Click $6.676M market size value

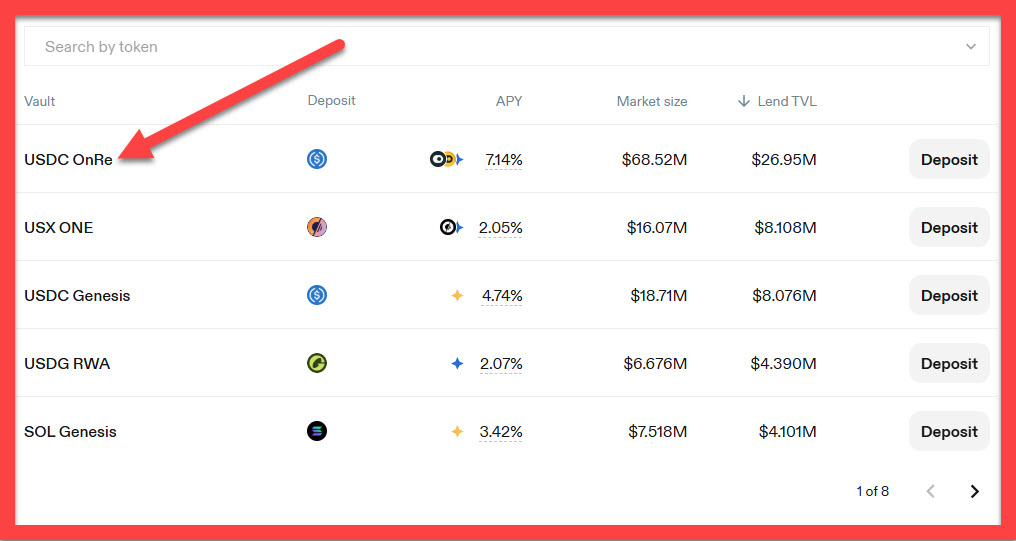coord(655,363)
